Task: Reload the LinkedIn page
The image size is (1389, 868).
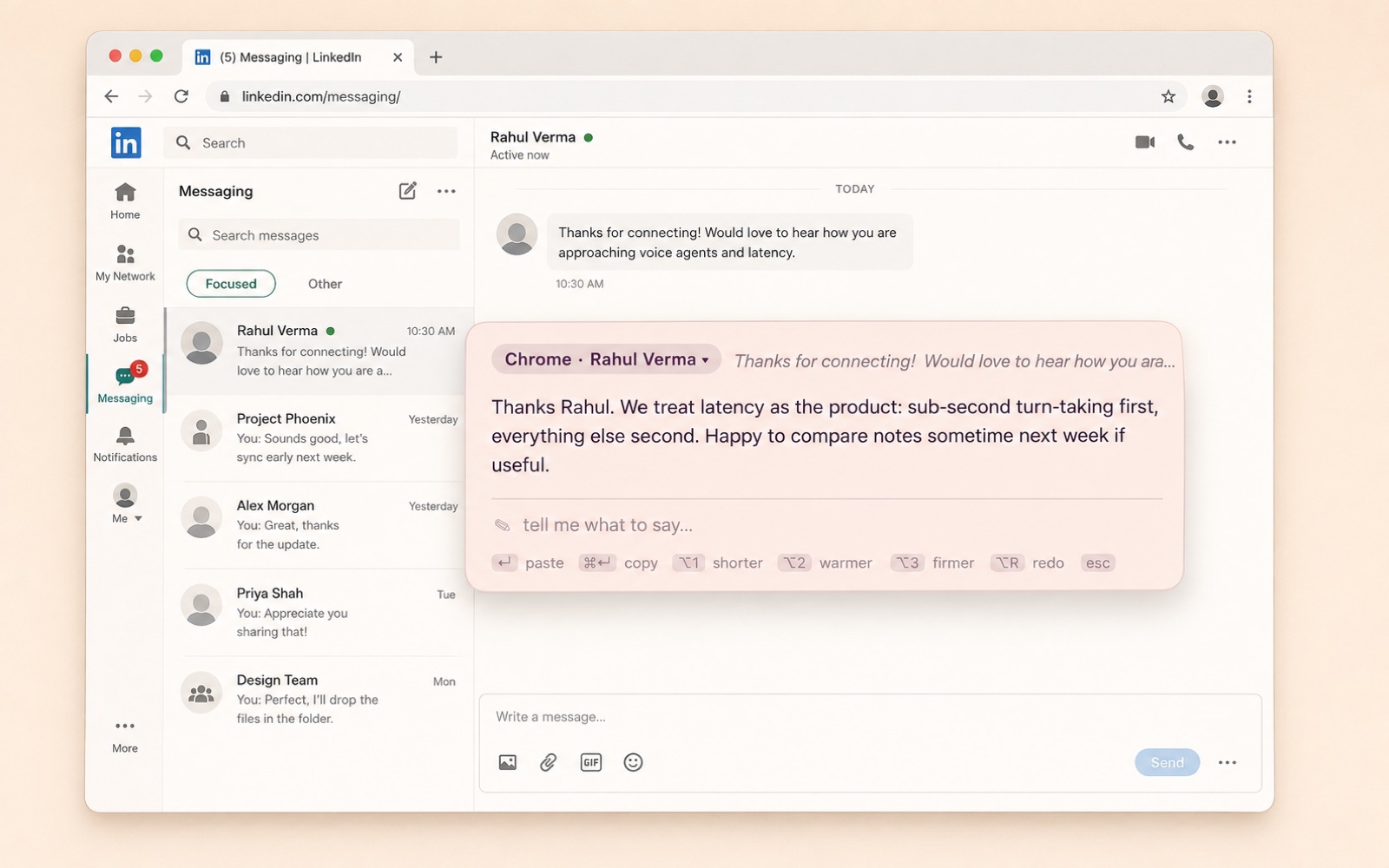Action: coord(181,96)
